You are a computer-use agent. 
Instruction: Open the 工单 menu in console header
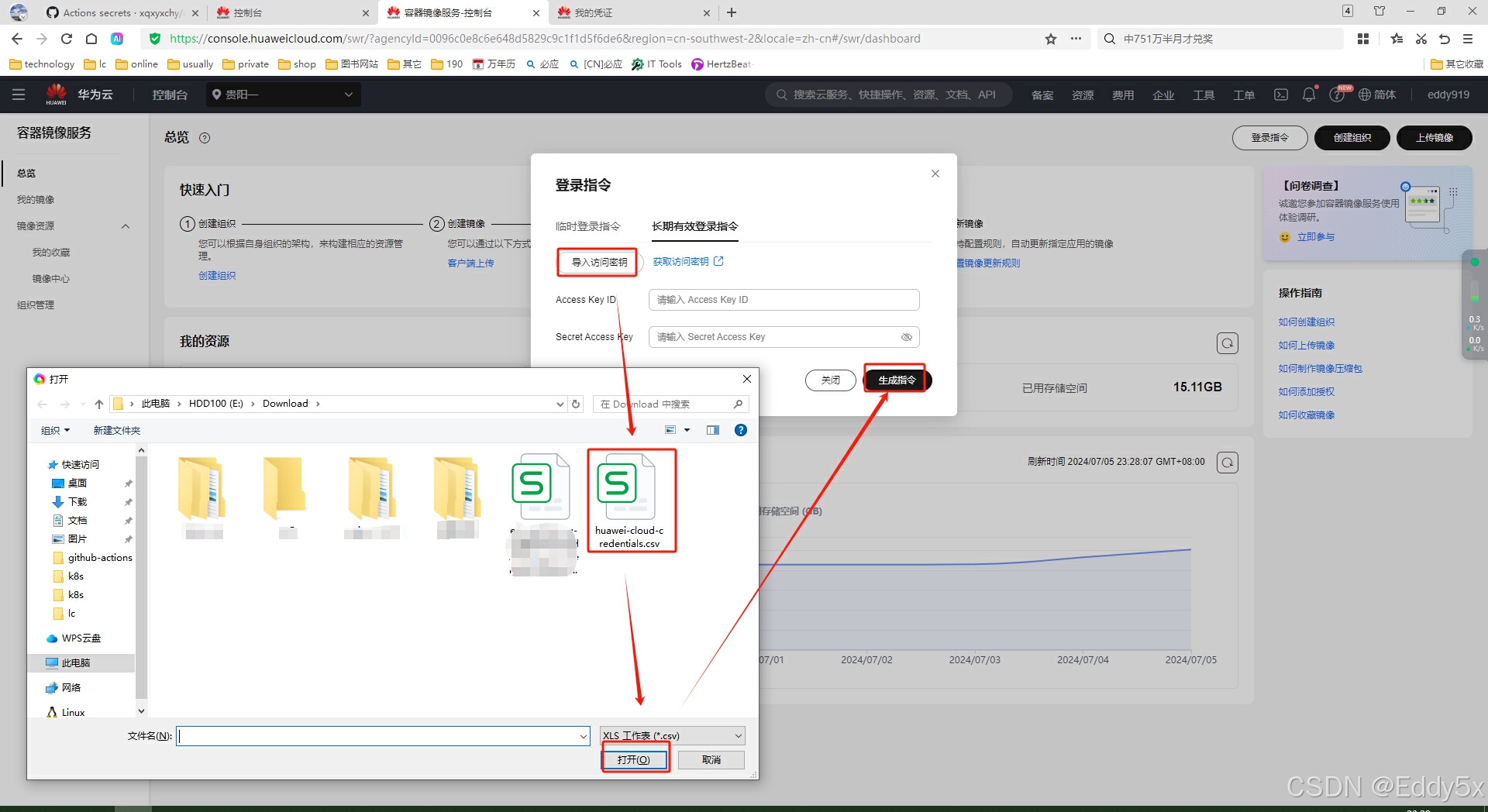click(x=1244, y=95)
